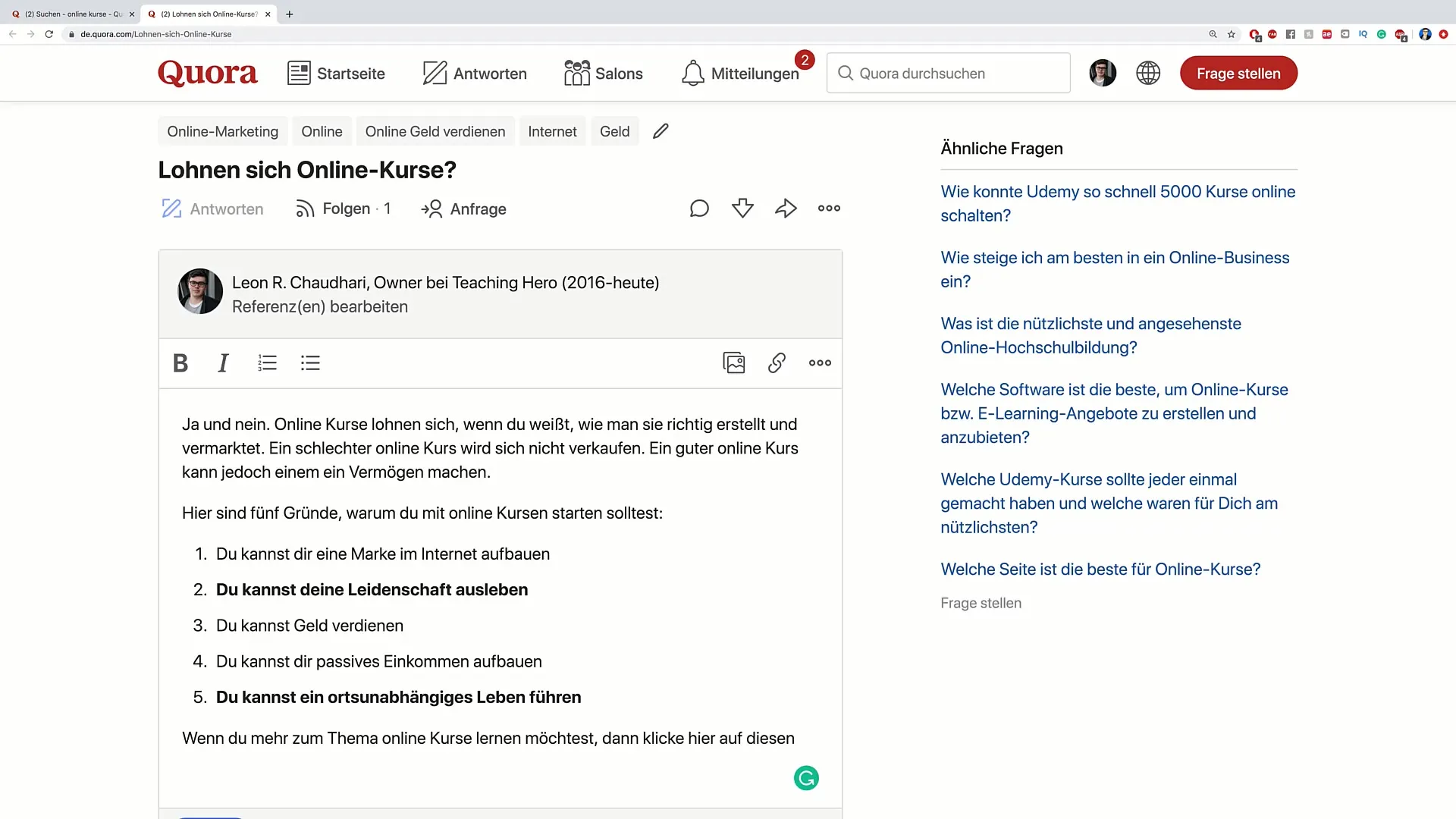Open the Online topic tag

tap(322, 131)
